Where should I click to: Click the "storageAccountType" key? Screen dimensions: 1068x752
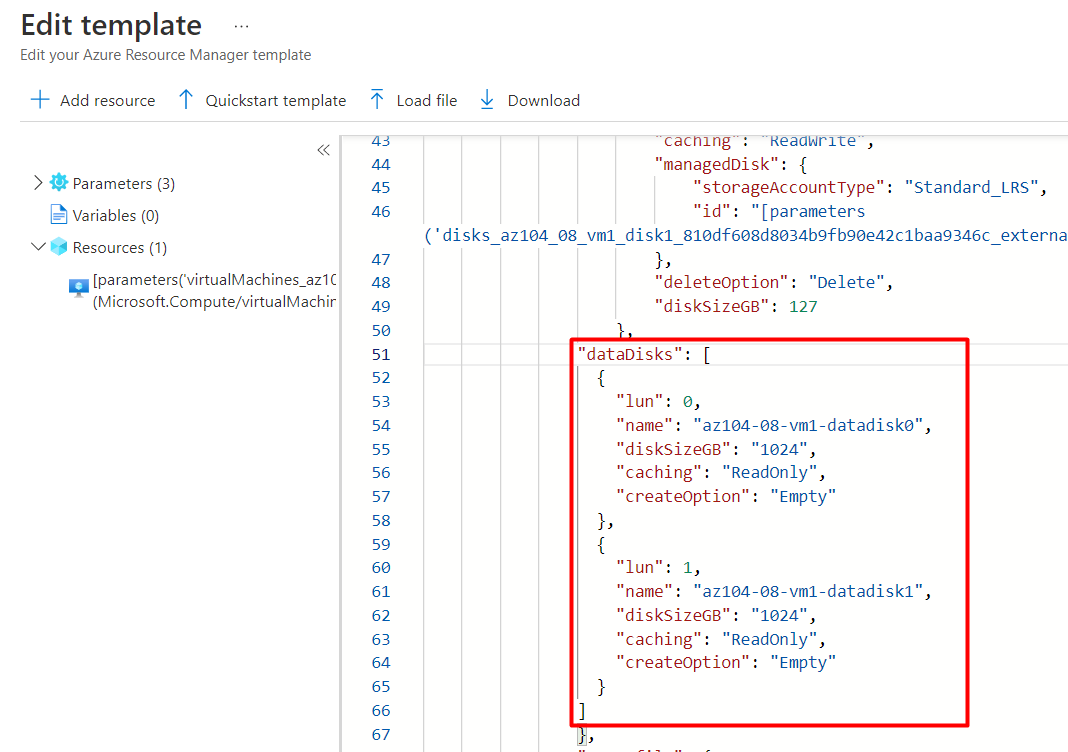click(789, 187)
